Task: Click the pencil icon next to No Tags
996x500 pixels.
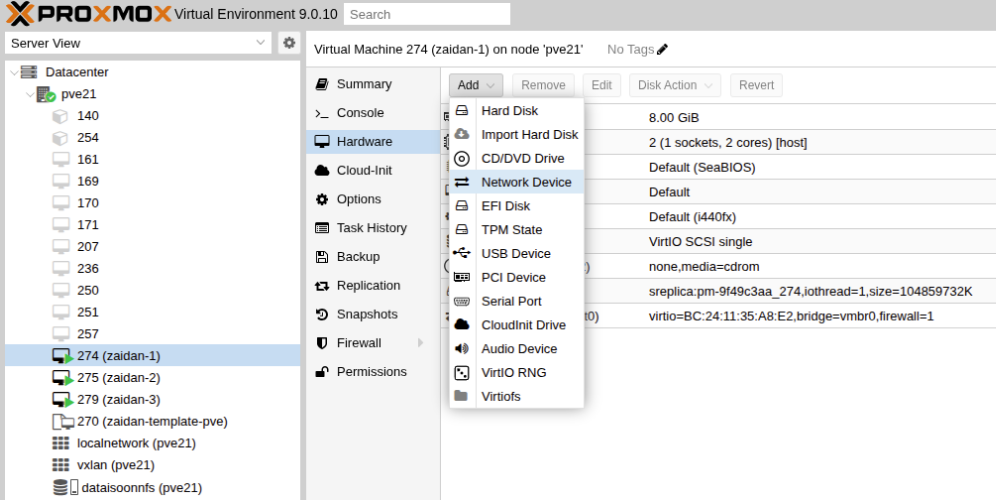Action: [662, 49]
